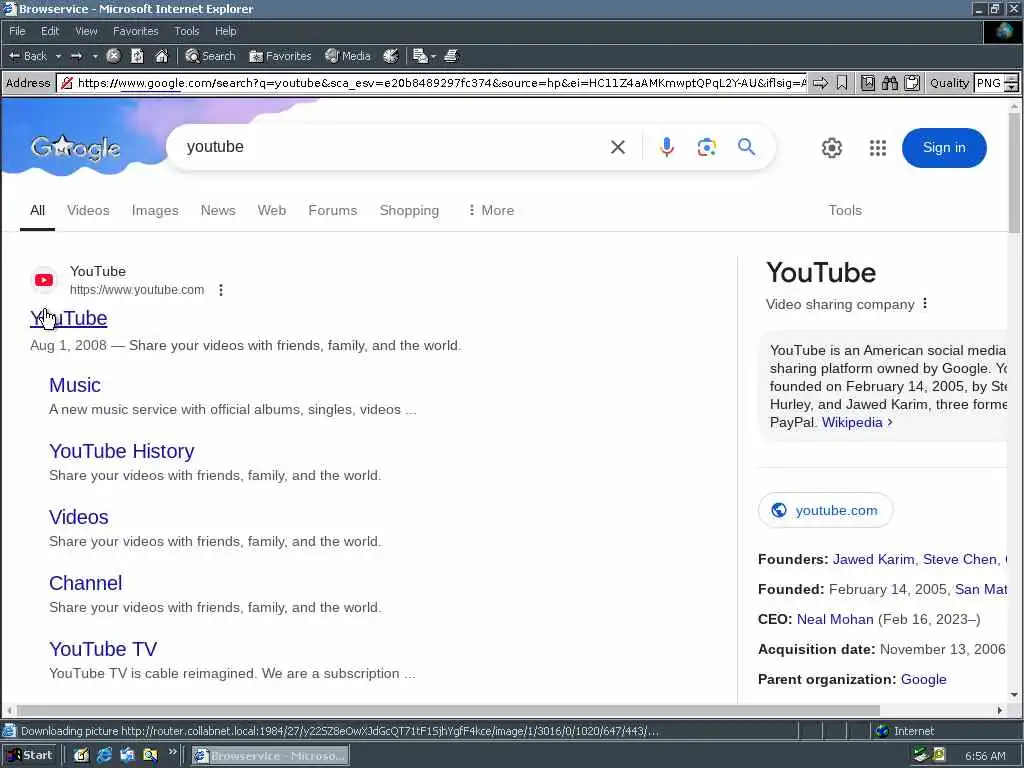Open the Mail dropdown arrow
The height and width of the screenshot is (768, 1024).
pyautogui.click(x=433, y=56)
